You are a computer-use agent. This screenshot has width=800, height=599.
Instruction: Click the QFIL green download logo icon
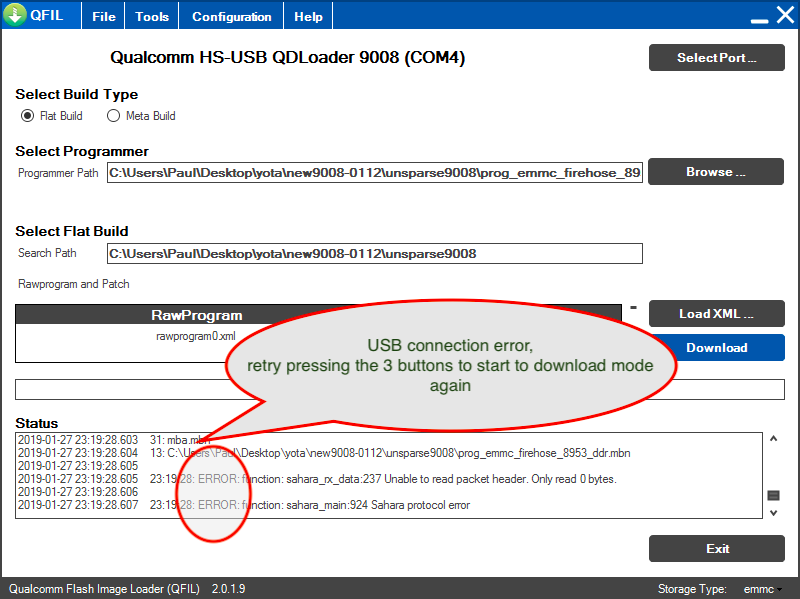(15, 14)
